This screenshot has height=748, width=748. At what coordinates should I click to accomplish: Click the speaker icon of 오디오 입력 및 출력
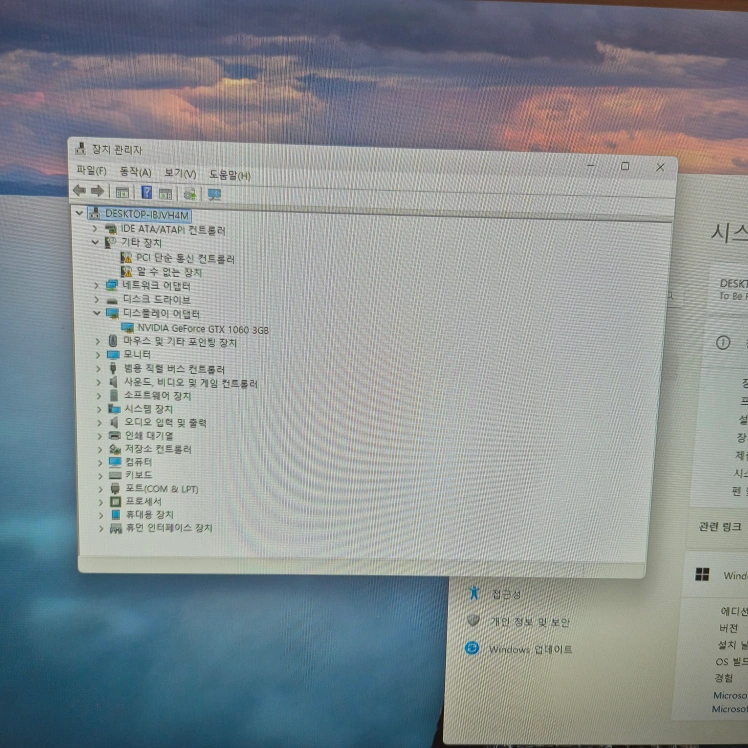[114, 422]
